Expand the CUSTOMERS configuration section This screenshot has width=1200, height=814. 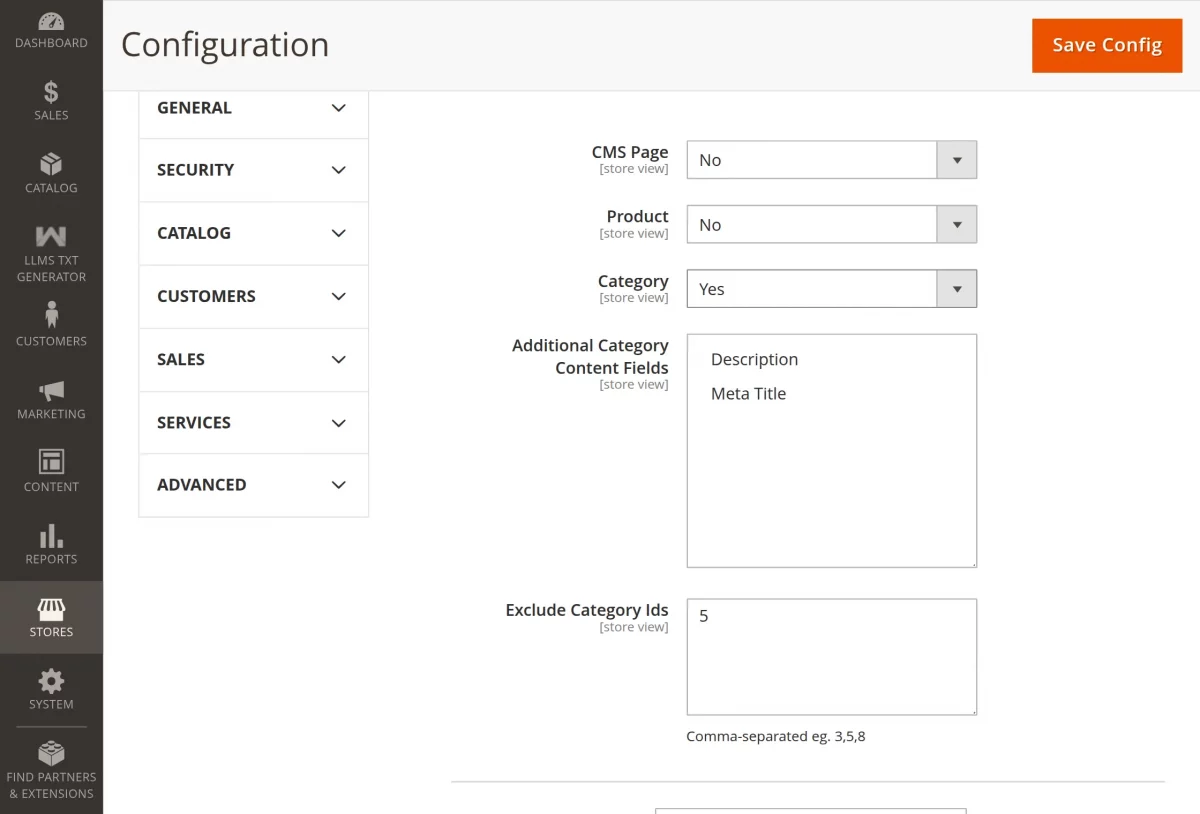pos(253,296)
